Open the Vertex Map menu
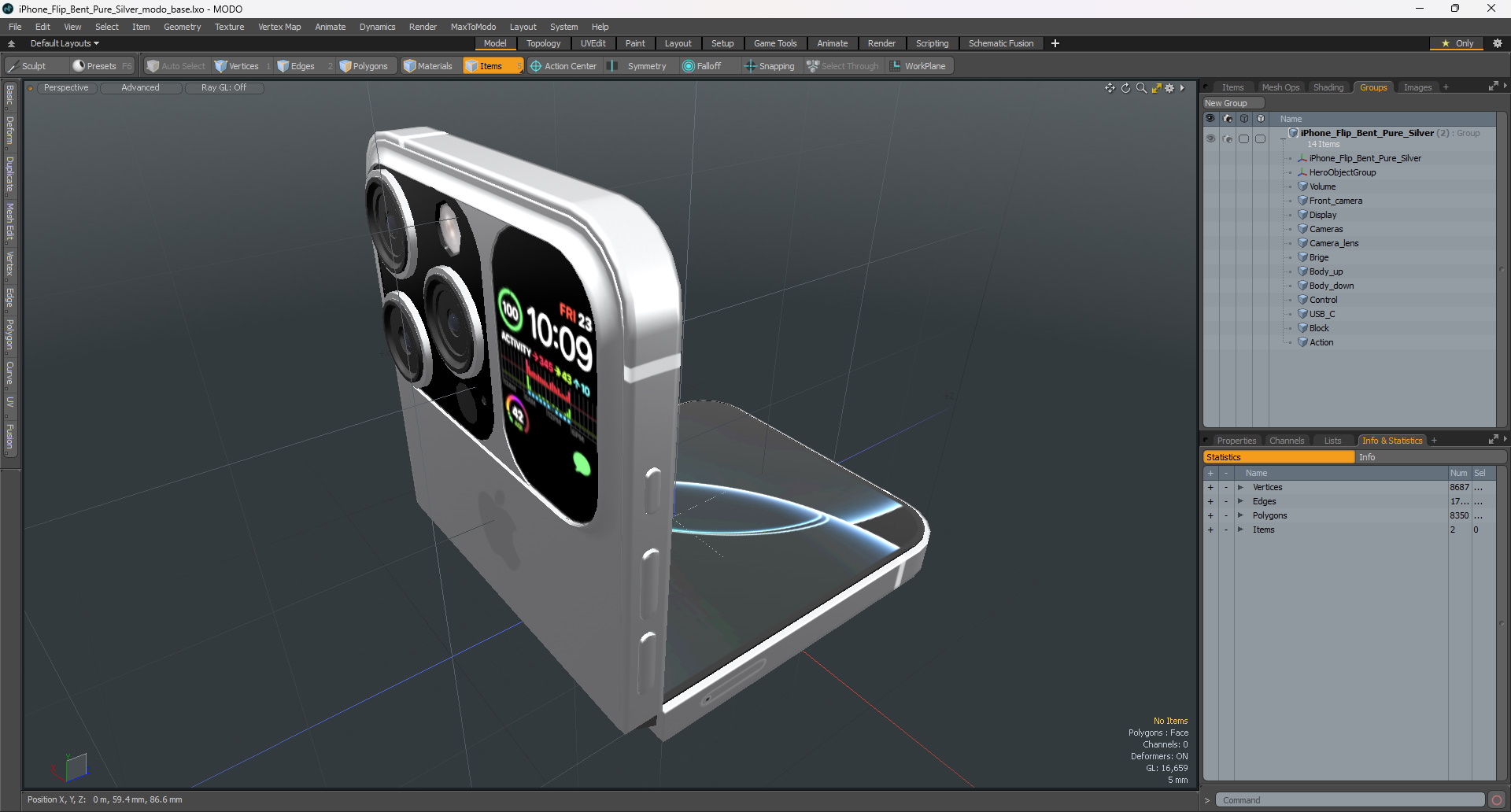 (279, 27)
